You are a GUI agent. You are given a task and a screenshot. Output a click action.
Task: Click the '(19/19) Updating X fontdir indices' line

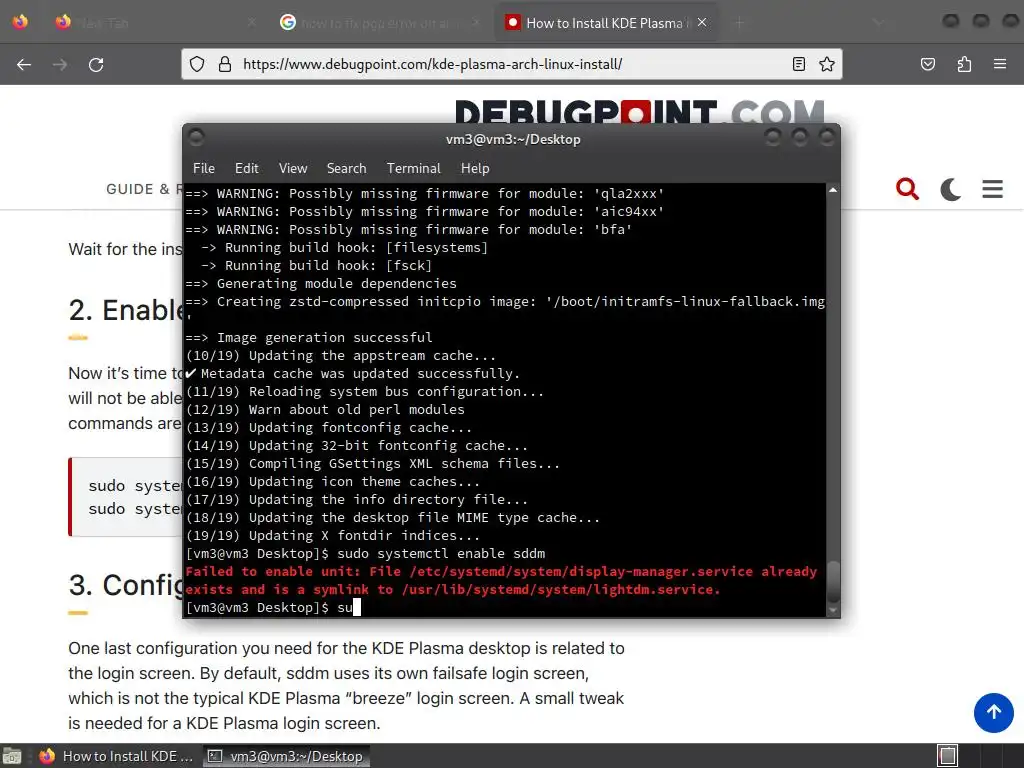(x=333, y=536)
